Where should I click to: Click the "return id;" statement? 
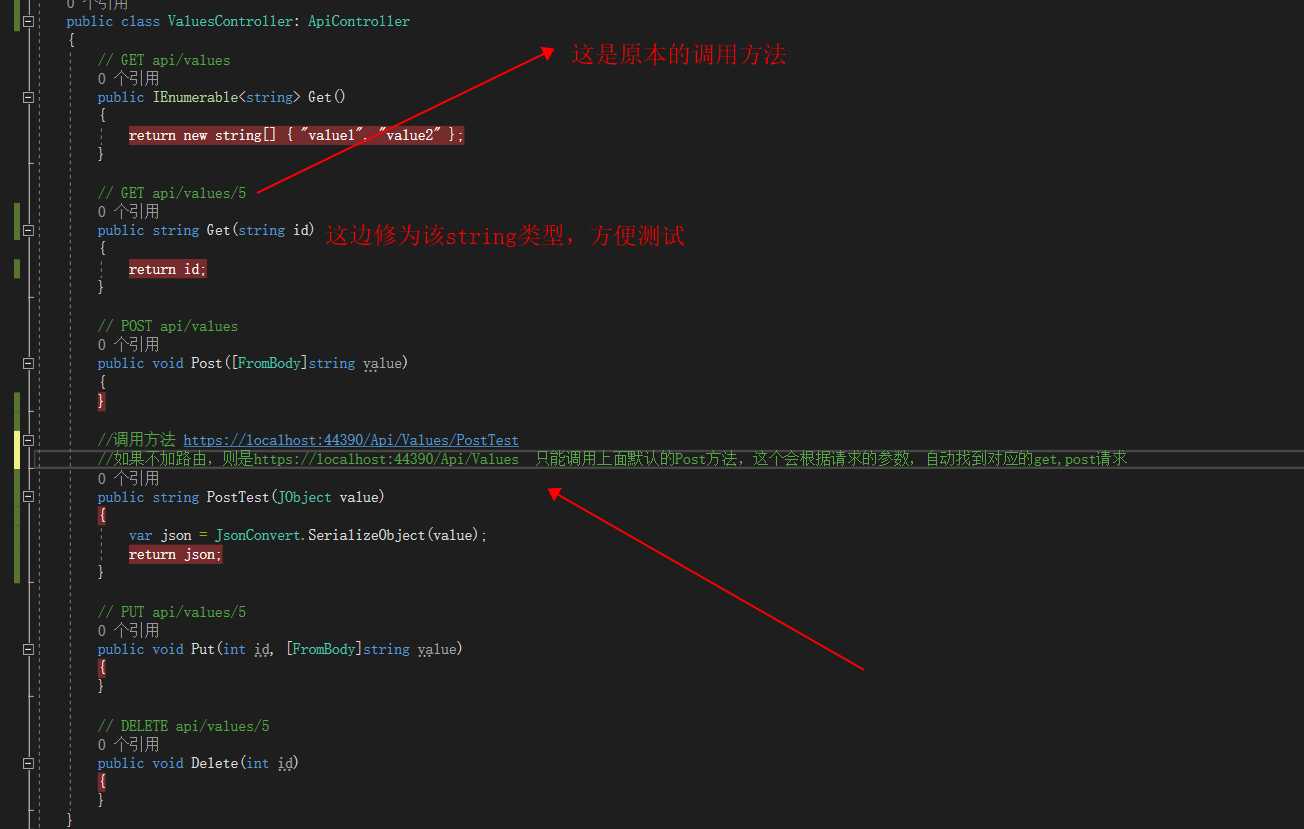167,269
